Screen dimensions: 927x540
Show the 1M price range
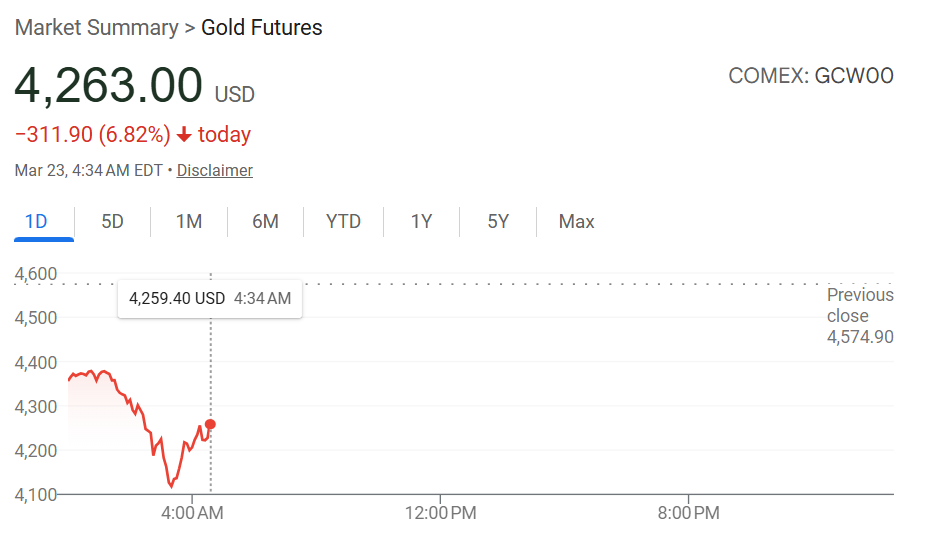(x=189, y=222)
